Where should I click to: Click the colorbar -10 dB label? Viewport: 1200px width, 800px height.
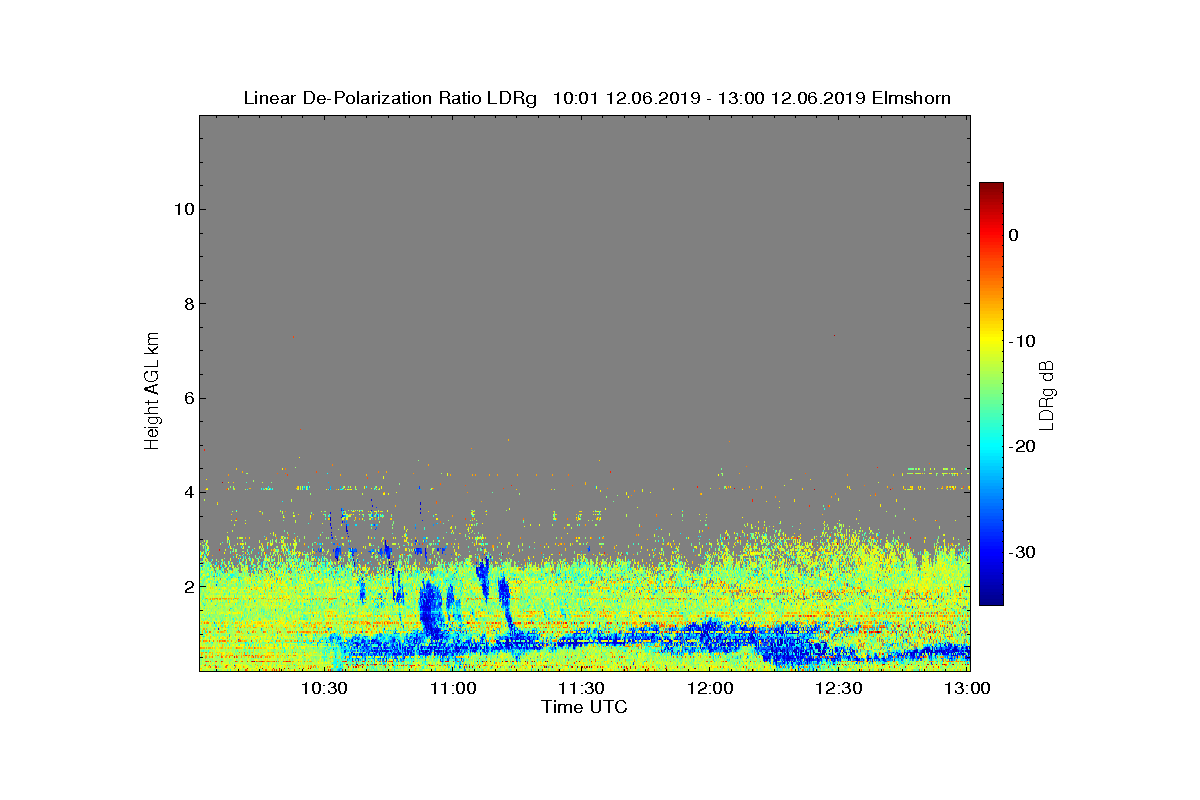click(x=1022, y=341)
